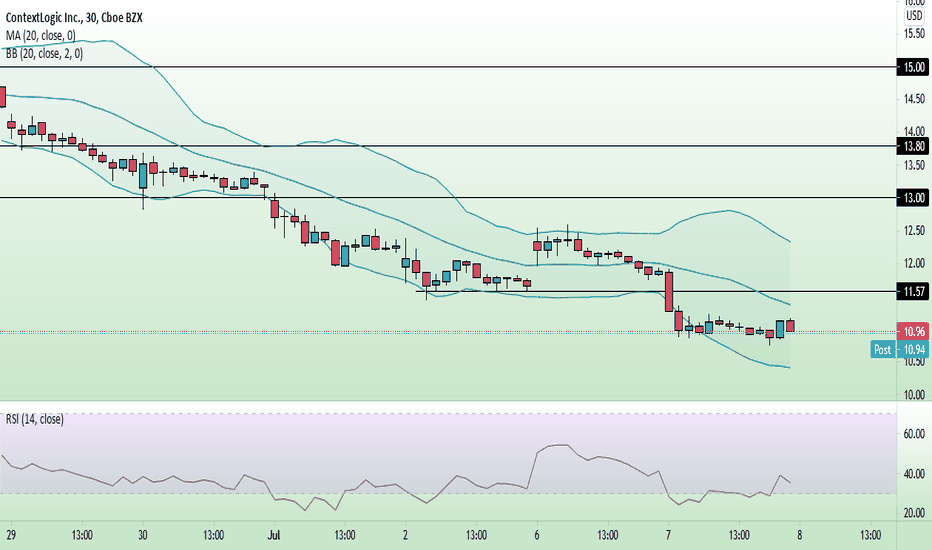Click the 13.80 horizontal line price label
The image size is (932, 550).
click(x=912, y=146)
